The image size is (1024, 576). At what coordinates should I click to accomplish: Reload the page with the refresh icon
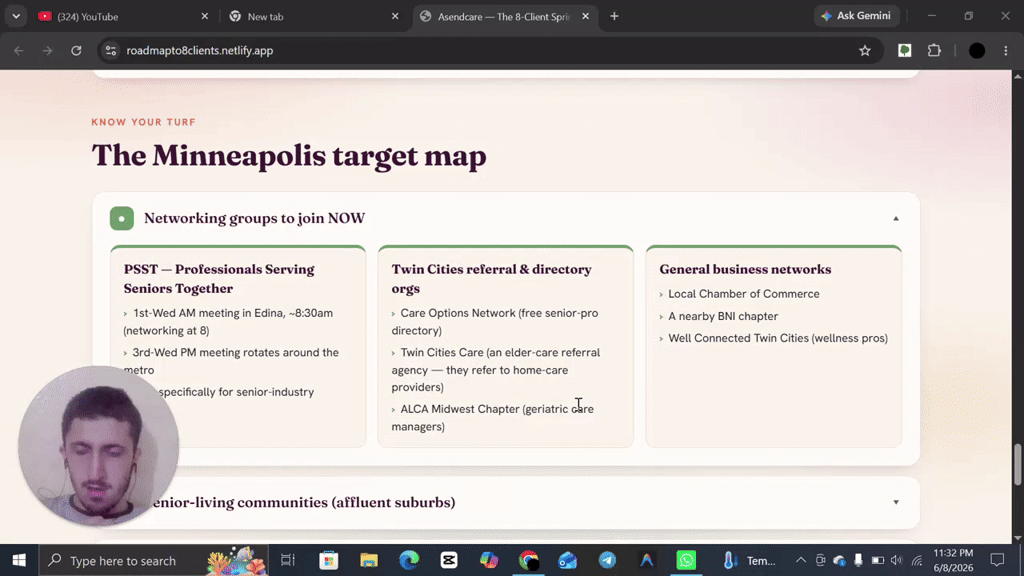[x=76, y=50]
